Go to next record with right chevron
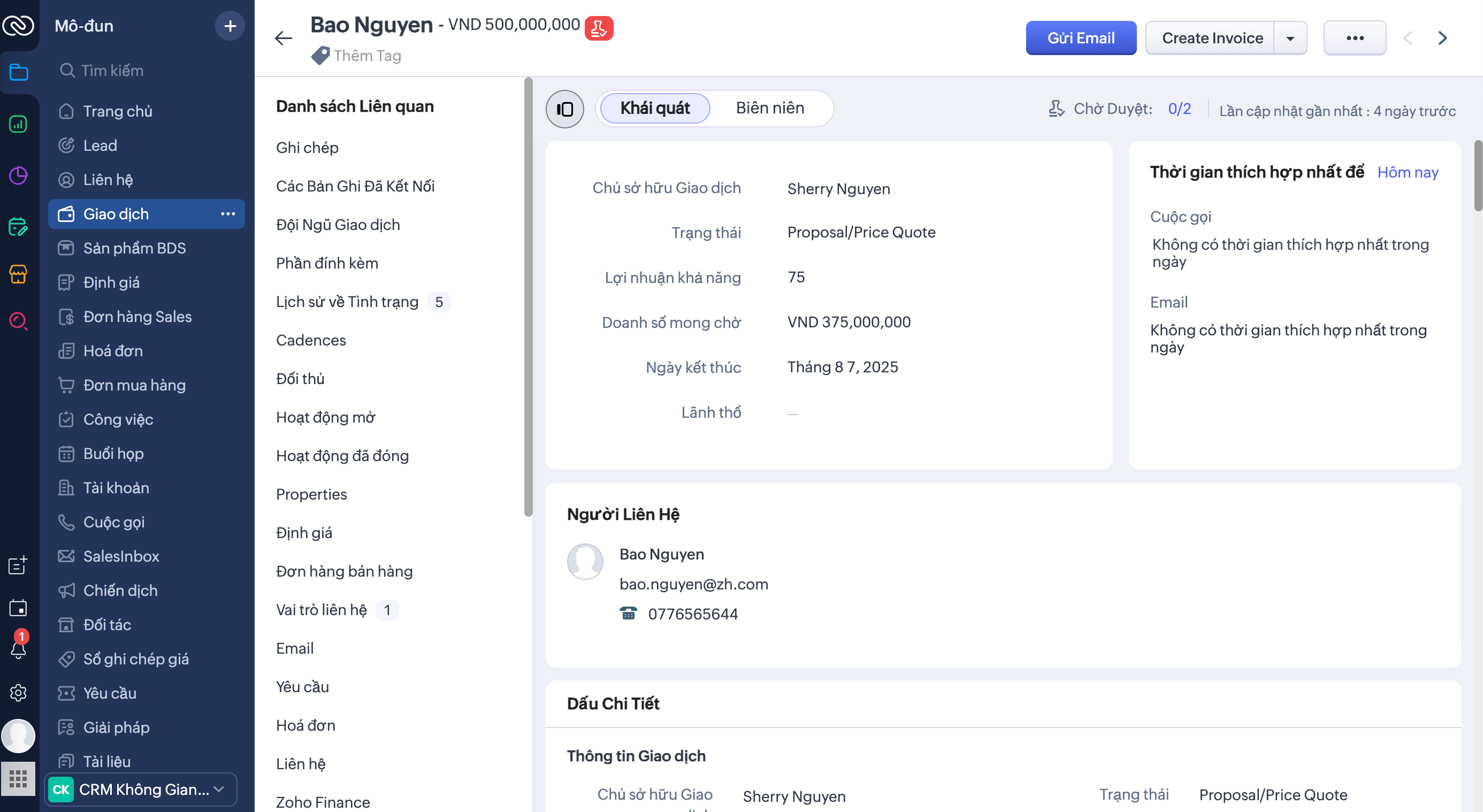The height and width of the screenshot is (812, 1483). point(1442,39)
